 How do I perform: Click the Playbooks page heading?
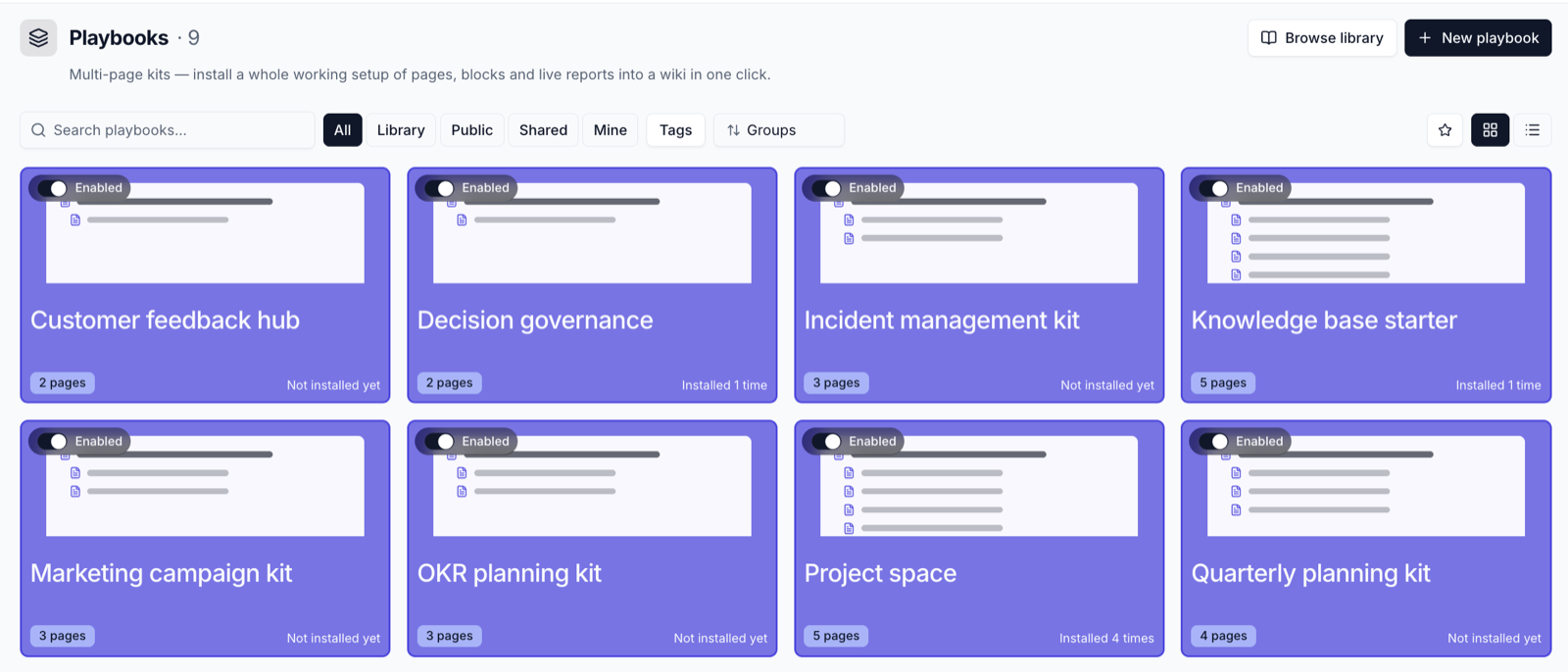point(119,38)
